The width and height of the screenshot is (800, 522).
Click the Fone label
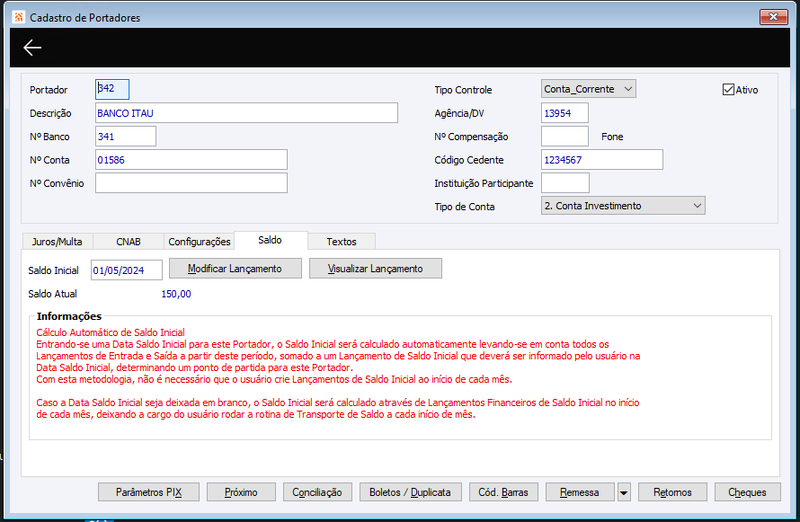(x=612, y=137)
